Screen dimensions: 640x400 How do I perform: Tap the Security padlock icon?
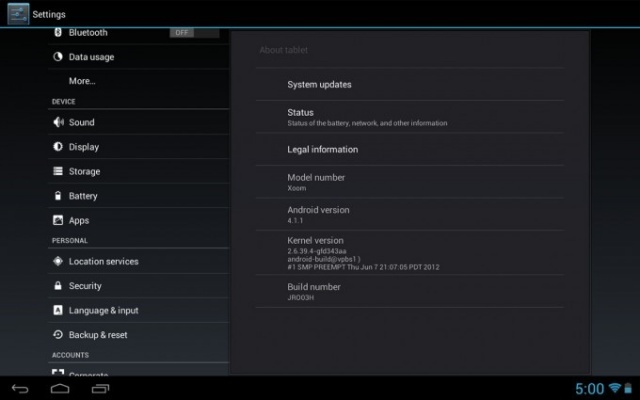58,286
